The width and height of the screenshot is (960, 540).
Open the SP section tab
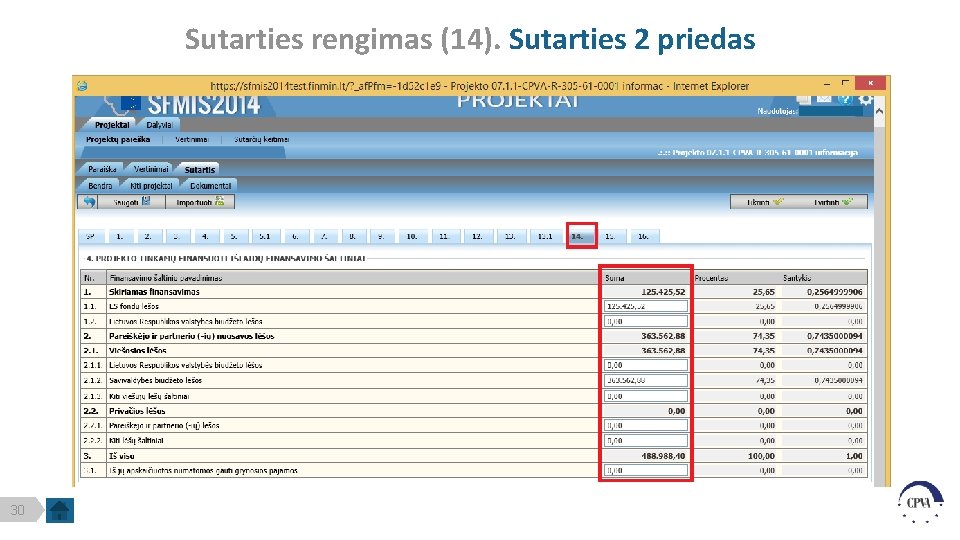coord(91,236)
